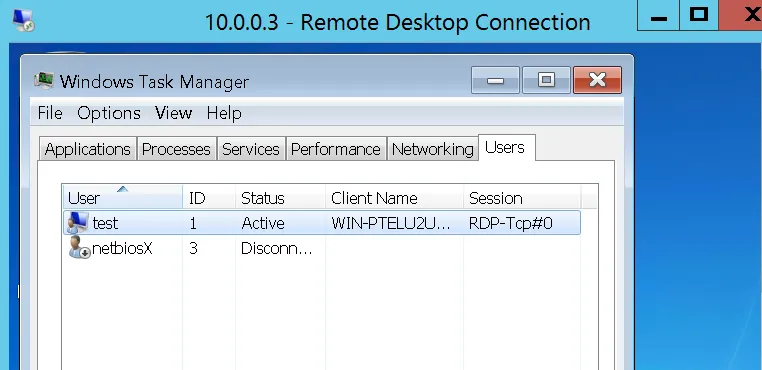Close the Windows Task Manager window
The height and width of the screenshot is (370, 762).
(597, 80)
